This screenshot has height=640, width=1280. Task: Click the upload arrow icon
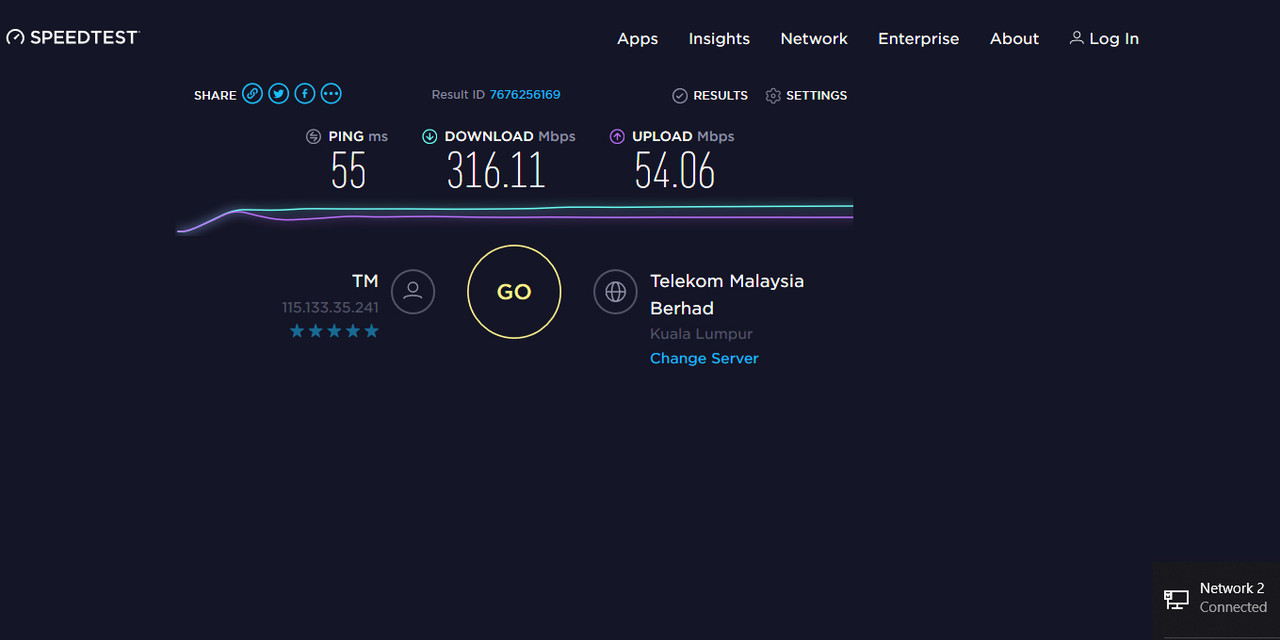(x=617, y=137)
